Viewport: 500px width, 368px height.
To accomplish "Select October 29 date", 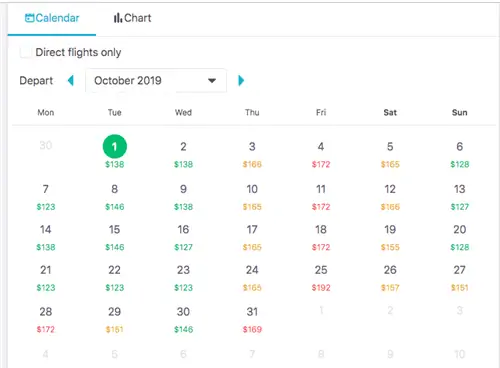I will click(x=115, y=320).
